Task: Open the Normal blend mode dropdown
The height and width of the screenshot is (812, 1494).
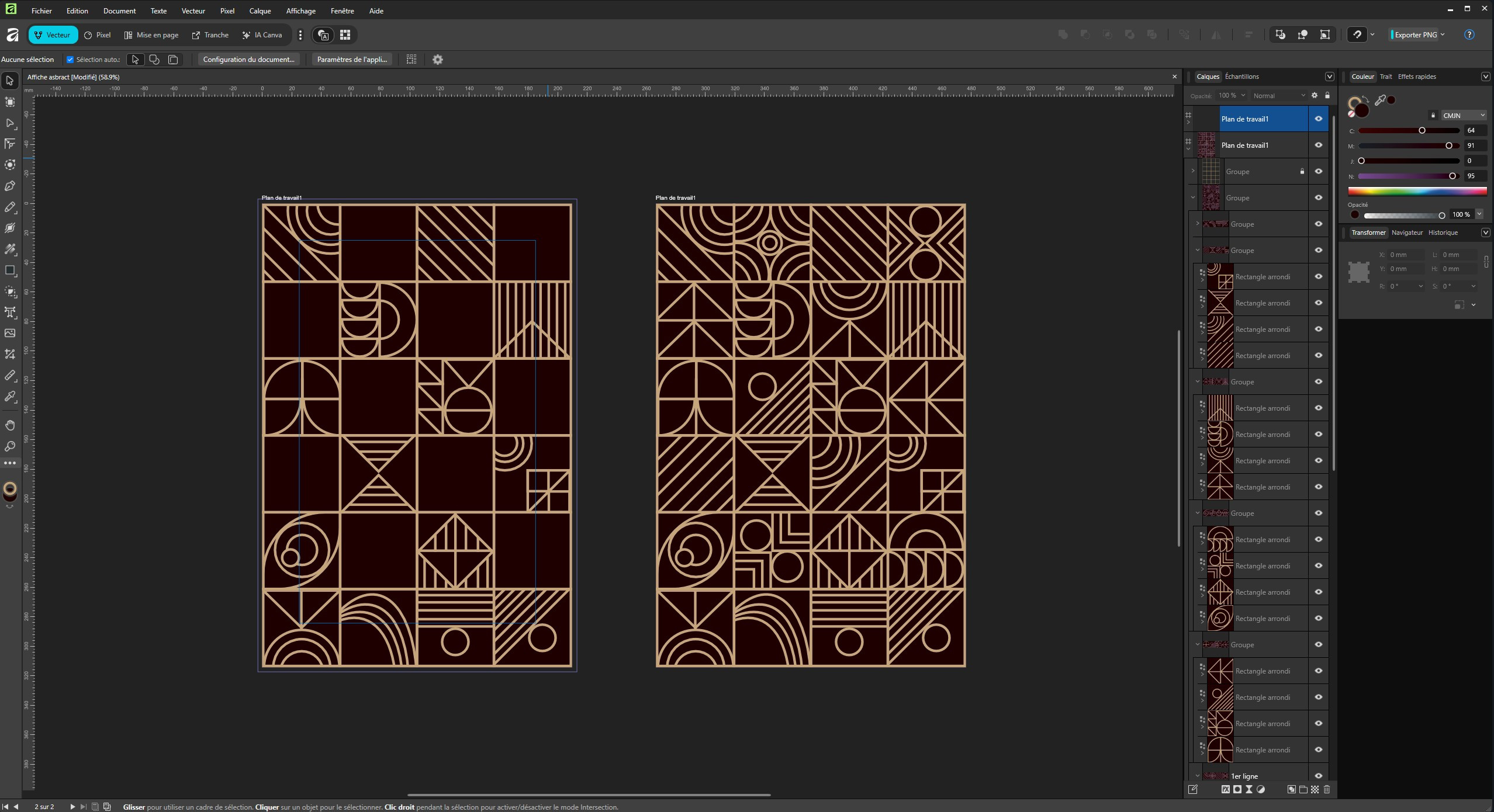Action: click(x=1278, y=96)
